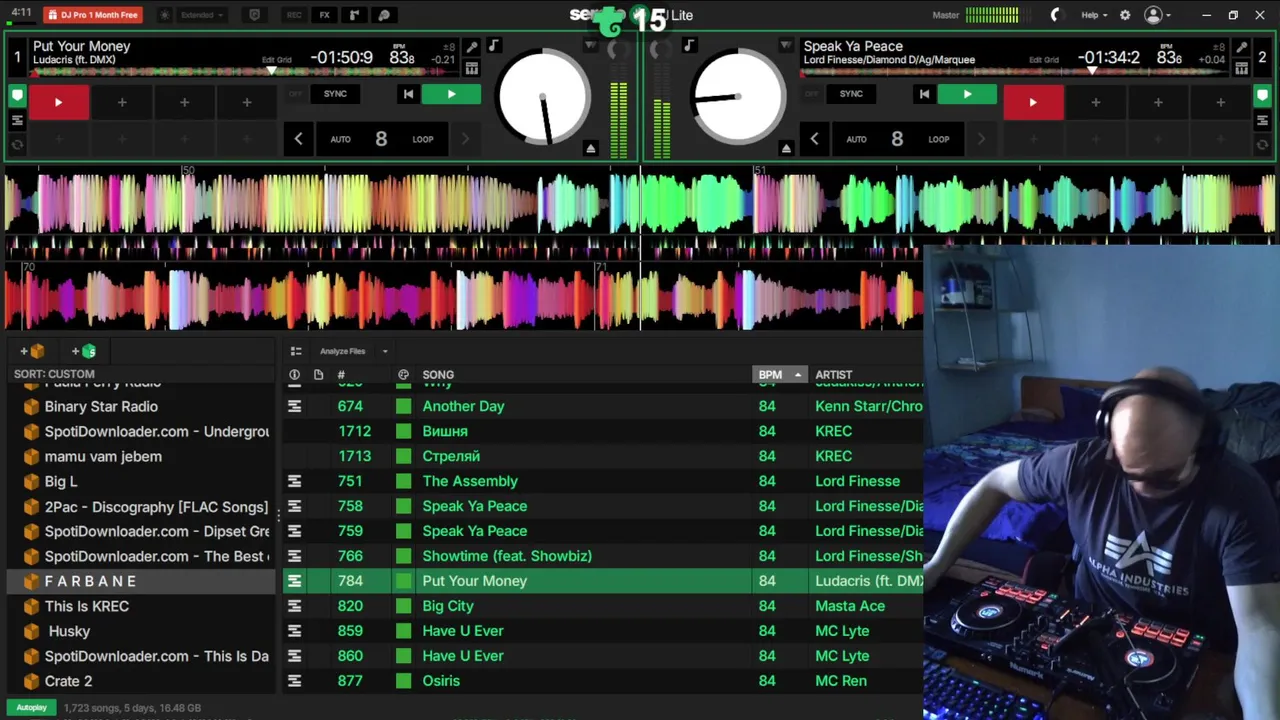The height and width of the screenshot is (720, 1280).
Task: Click the piano keys icon on deck 2
Action: point(1241,68)
